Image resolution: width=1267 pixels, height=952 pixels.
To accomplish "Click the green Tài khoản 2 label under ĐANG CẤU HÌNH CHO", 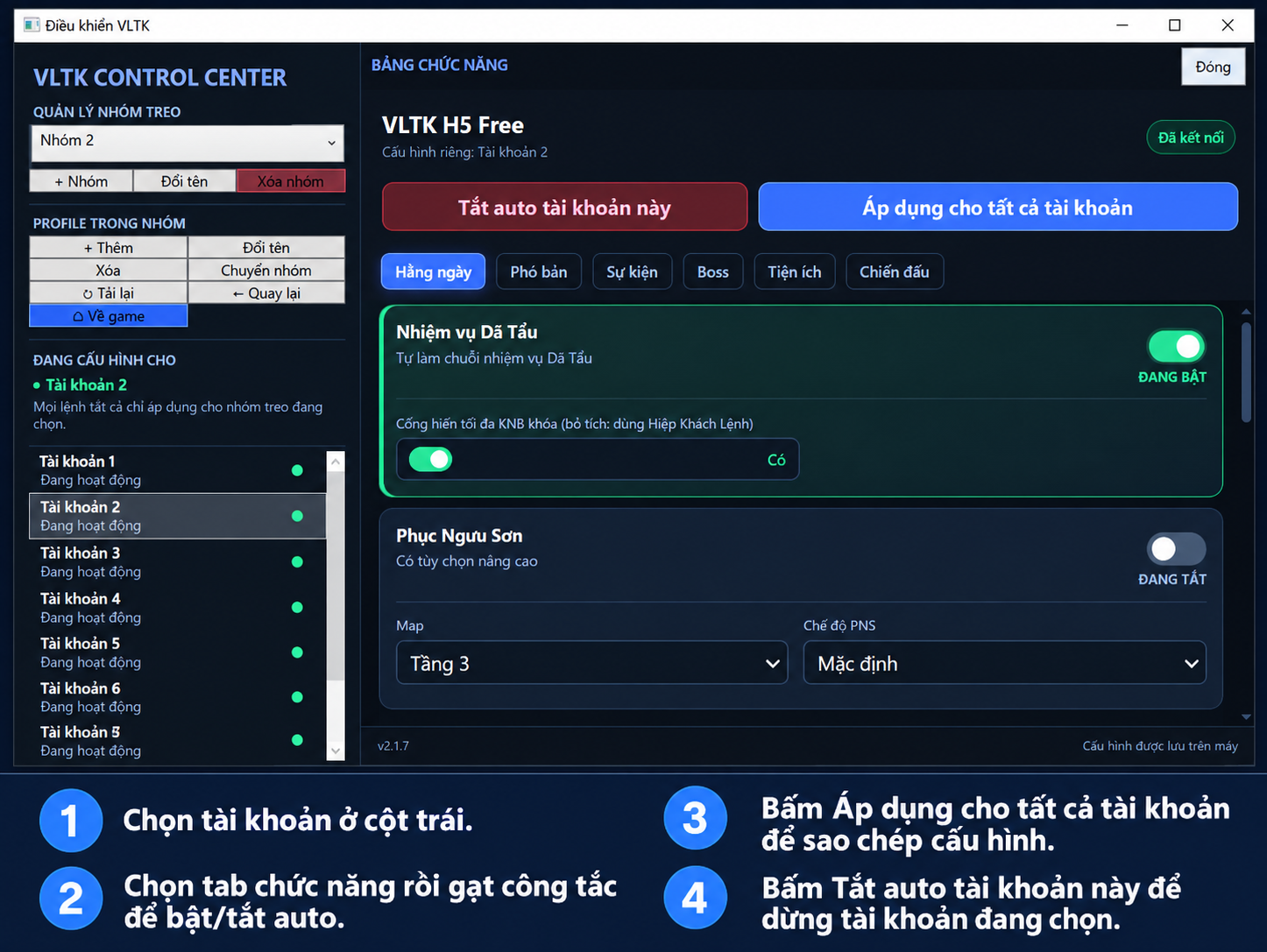I will point(86,385).
